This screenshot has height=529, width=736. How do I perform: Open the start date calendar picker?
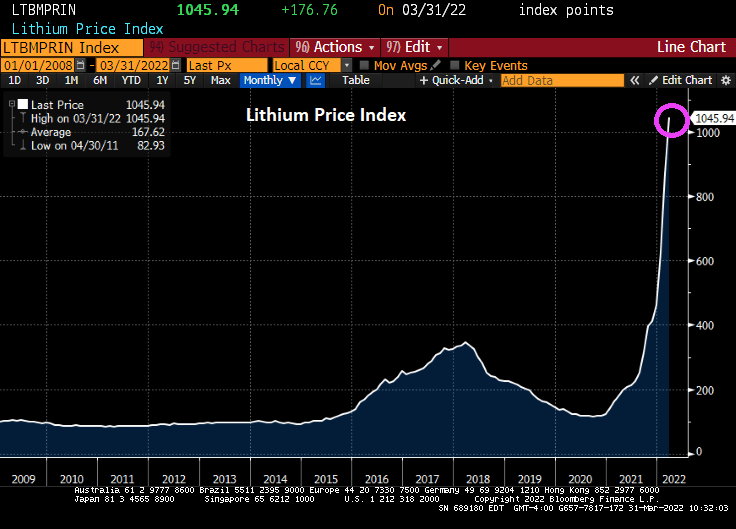[79, 65]
